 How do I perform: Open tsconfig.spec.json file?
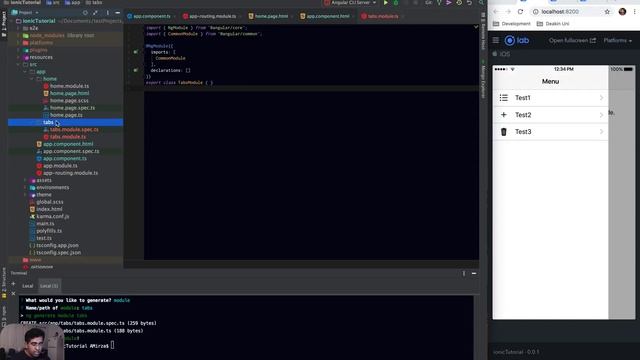58,253
